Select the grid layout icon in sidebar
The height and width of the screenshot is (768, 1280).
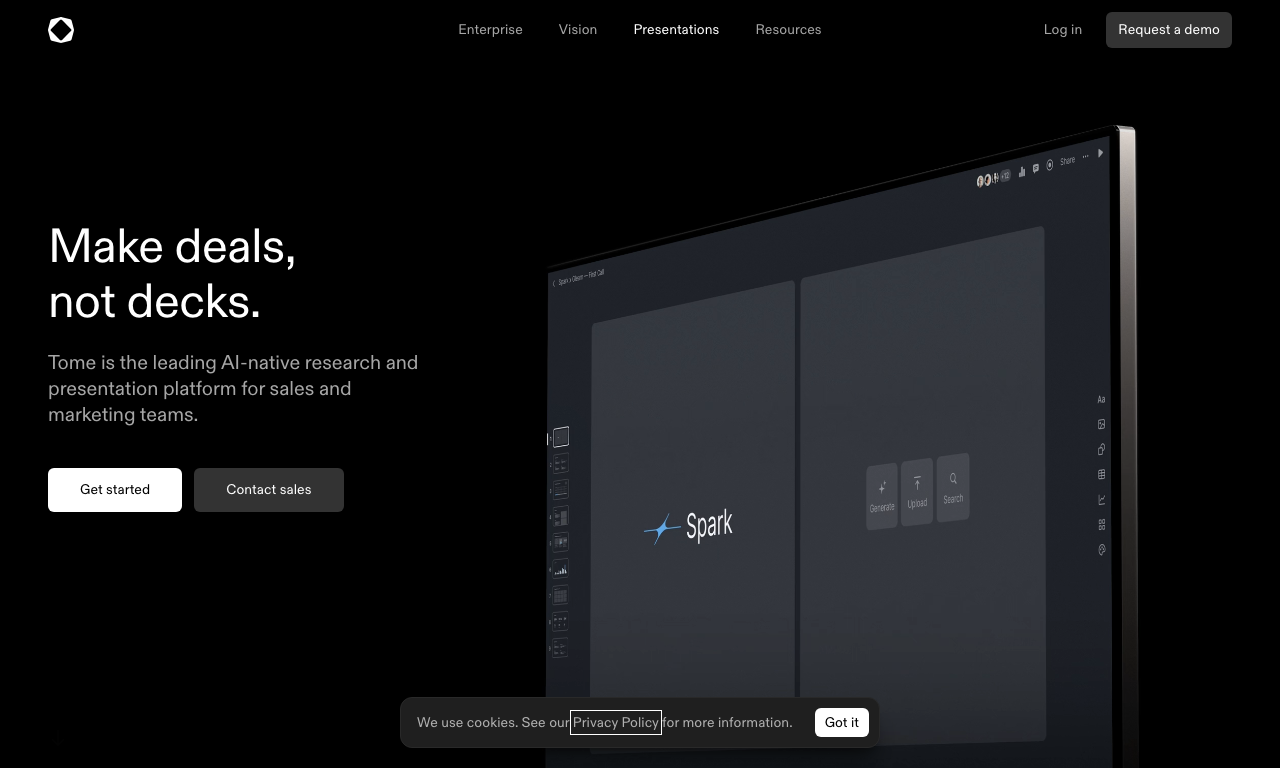pos(1101,524)
